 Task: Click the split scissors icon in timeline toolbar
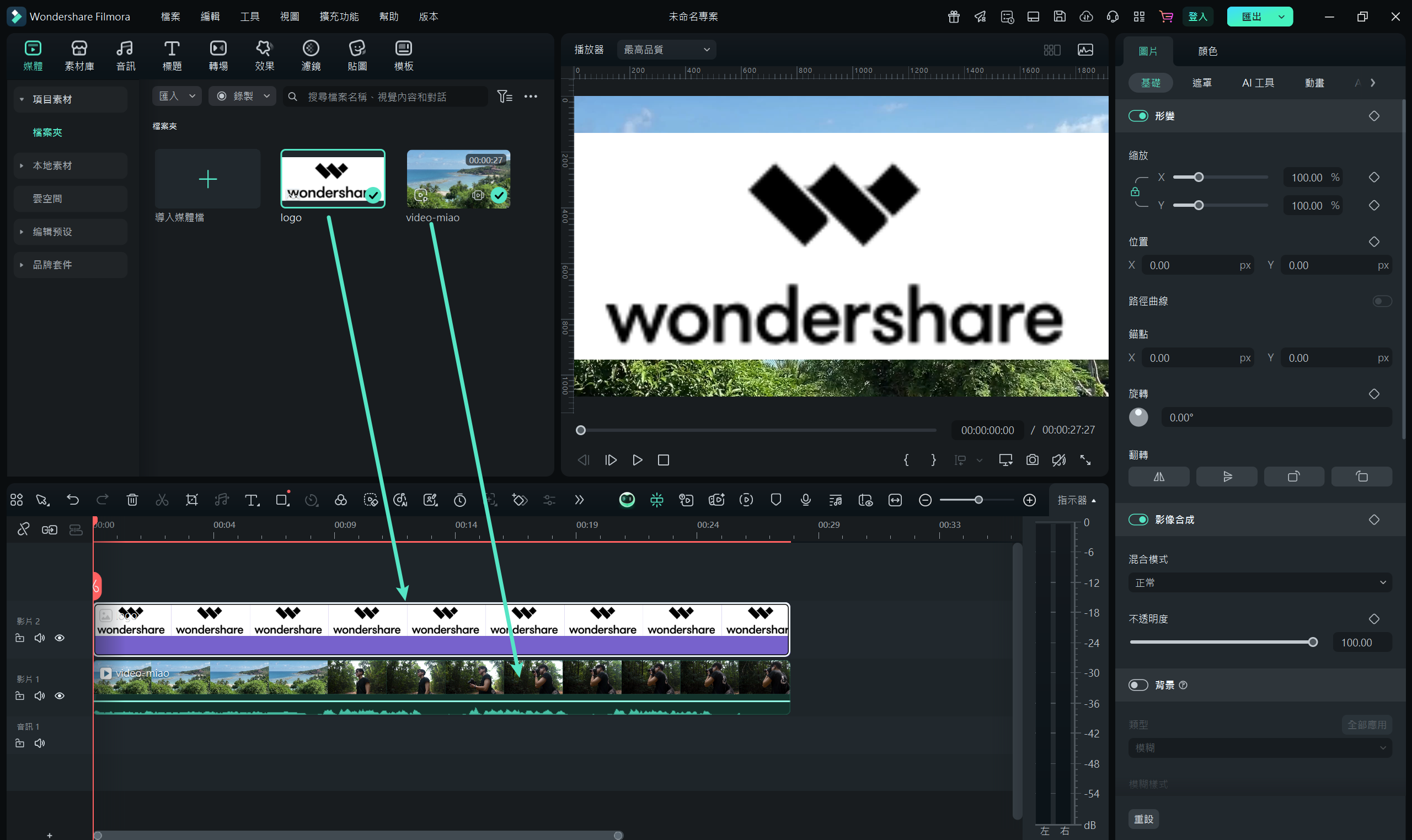coord(162,500)
